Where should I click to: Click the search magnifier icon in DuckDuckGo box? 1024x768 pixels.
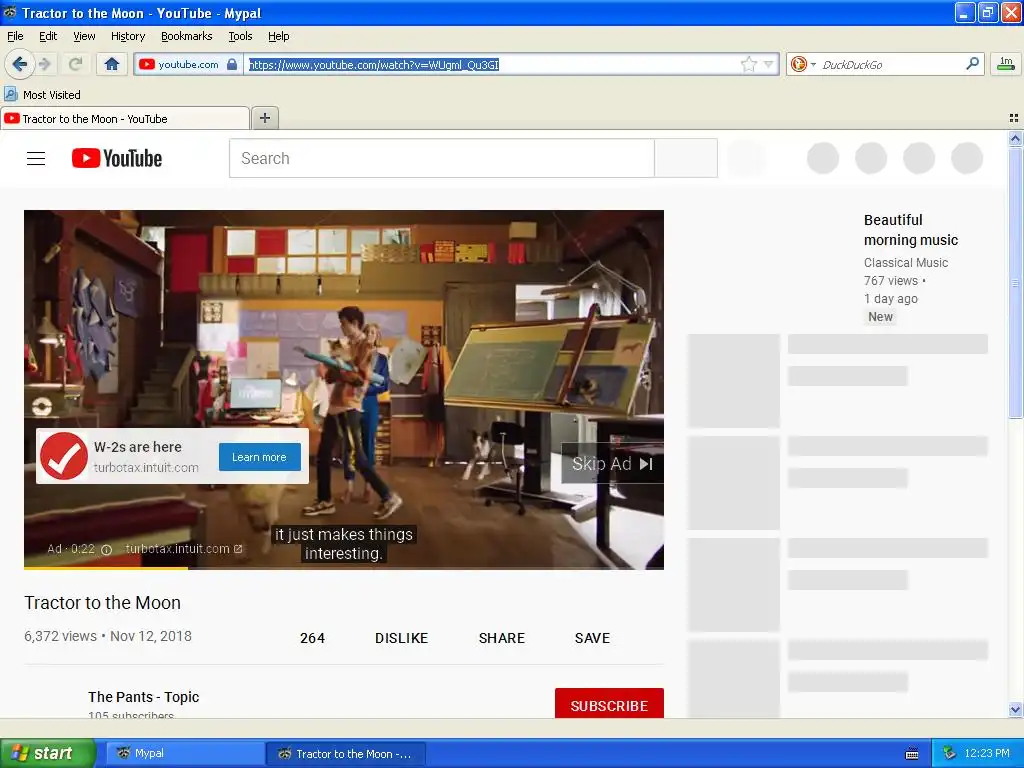[972, 64]
